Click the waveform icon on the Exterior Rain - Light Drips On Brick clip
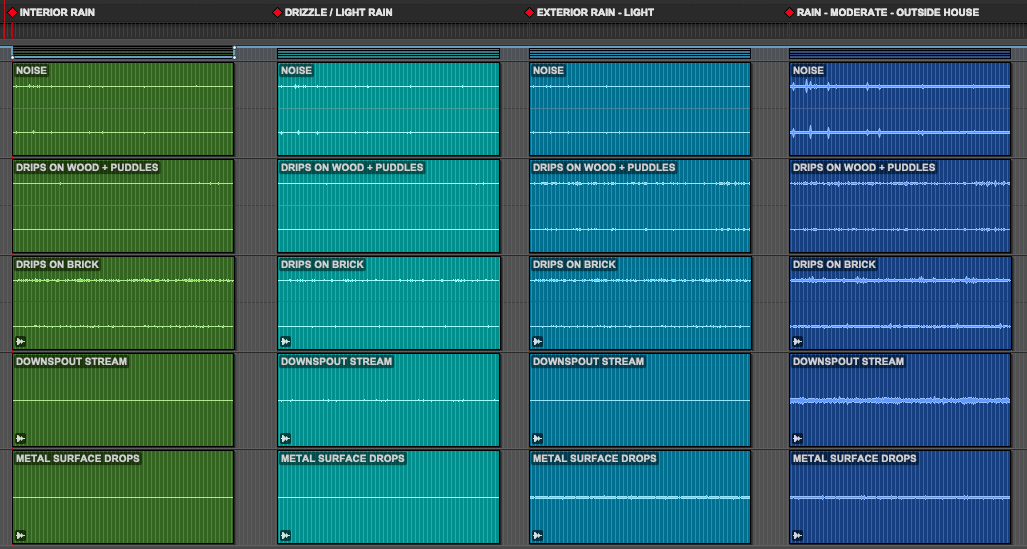 537,341
